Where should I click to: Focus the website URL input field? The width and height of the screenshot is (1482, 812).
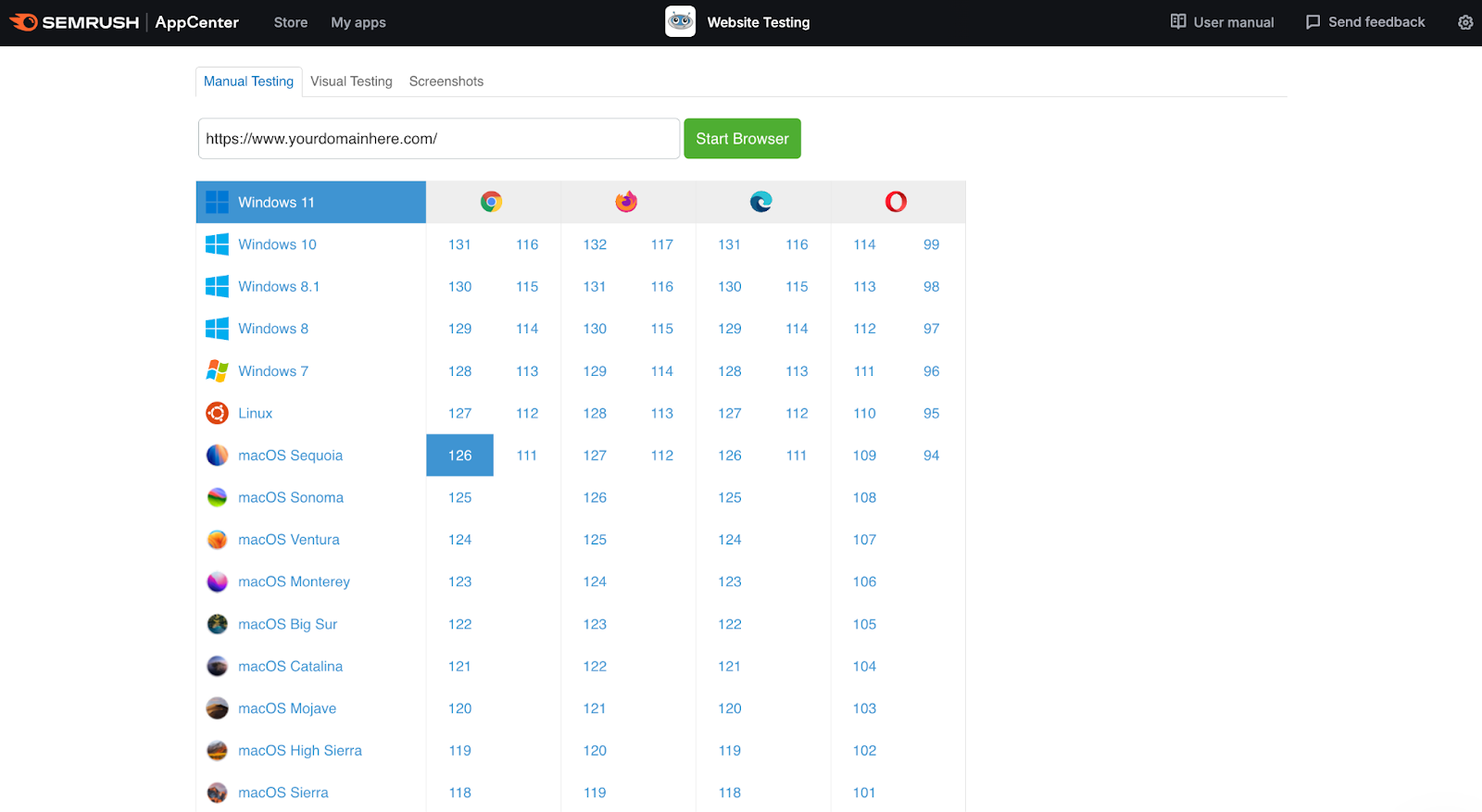(x=439, y=139)
